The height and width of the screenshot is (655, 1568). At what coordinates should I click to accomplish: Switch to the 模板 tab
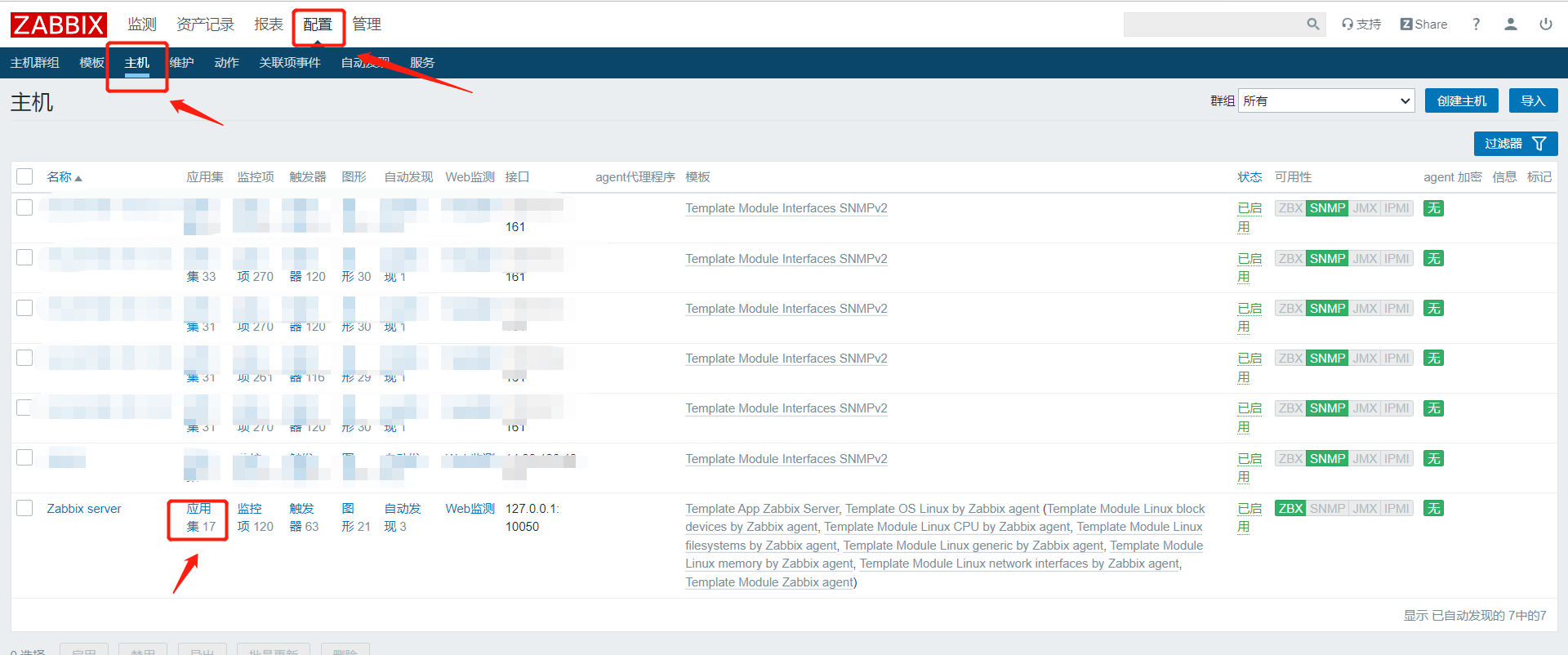(91, 63)
